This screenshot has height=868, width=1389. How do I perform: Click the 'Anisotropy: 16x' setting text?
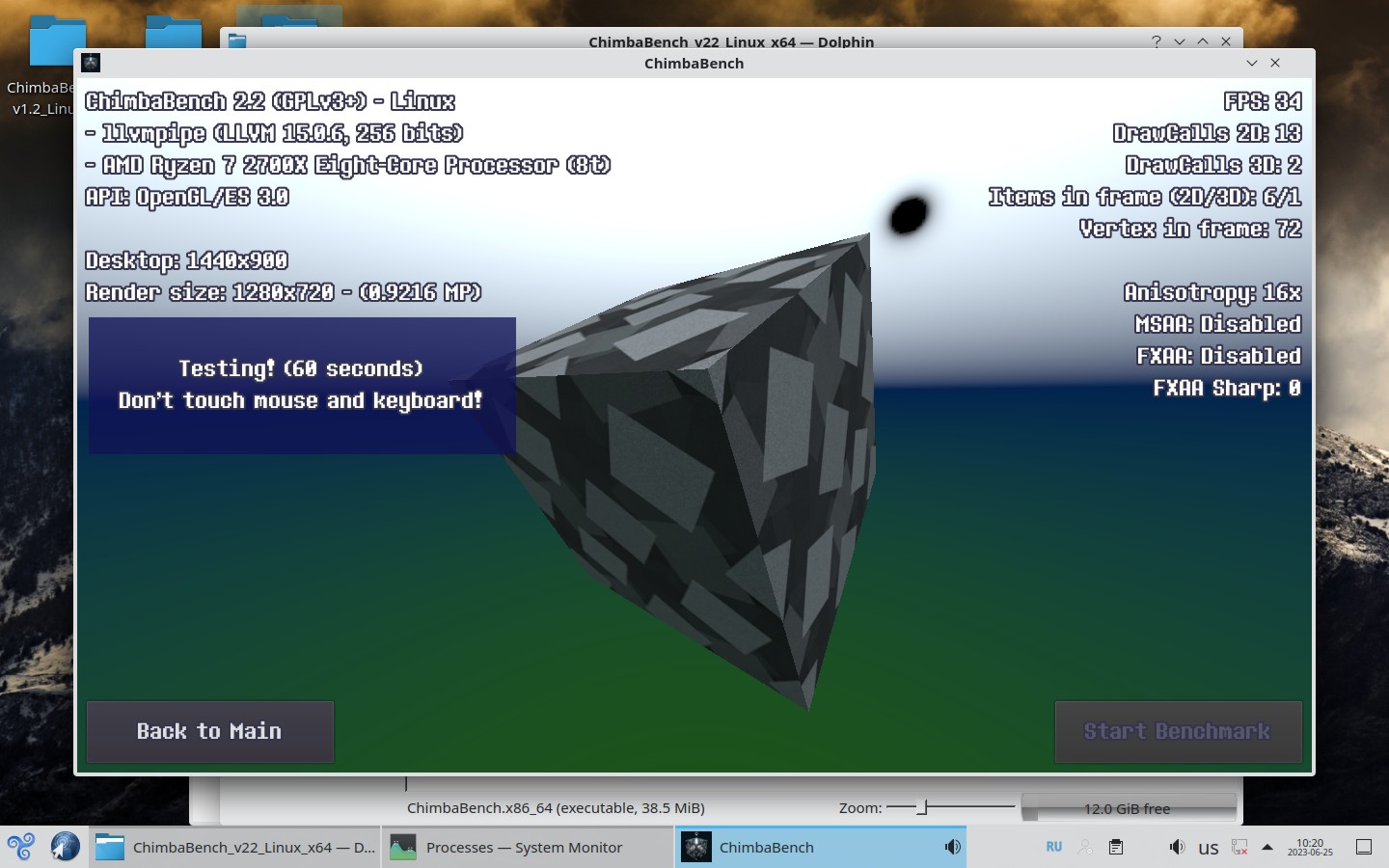click(1212, 292)
